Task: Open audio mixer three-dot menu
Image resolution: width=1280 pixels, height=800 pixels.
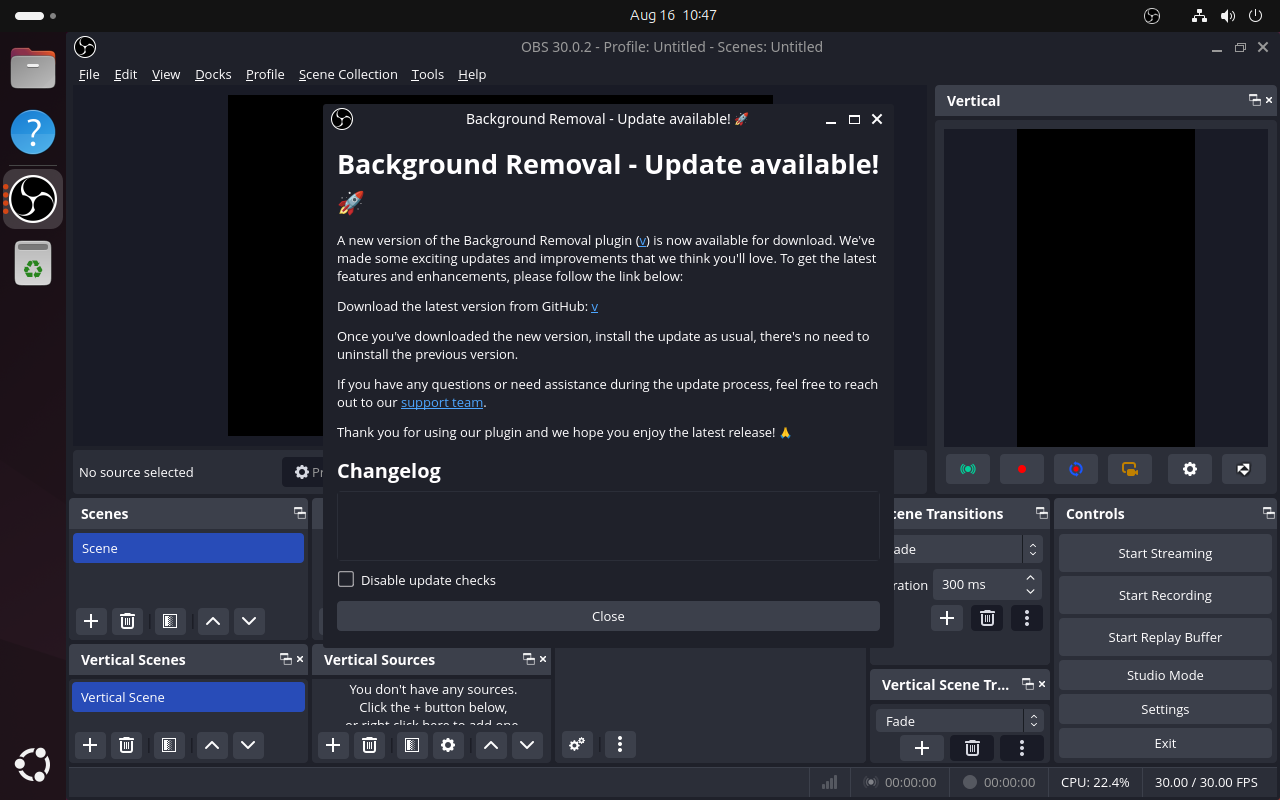Action: pyautogui.click(x=620, y=744)
